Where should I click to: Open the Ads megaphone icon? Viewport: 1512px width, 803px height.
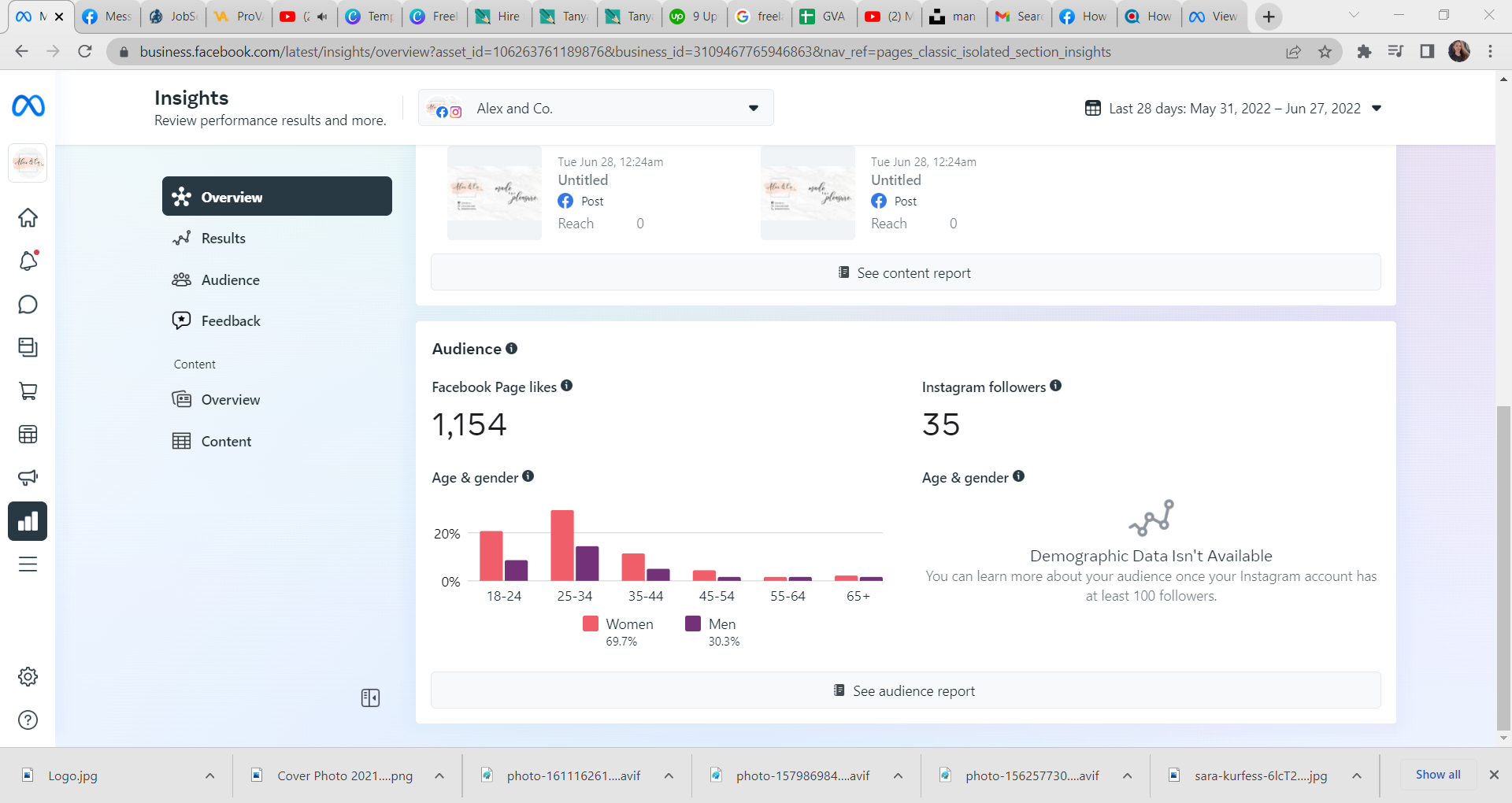28,478
